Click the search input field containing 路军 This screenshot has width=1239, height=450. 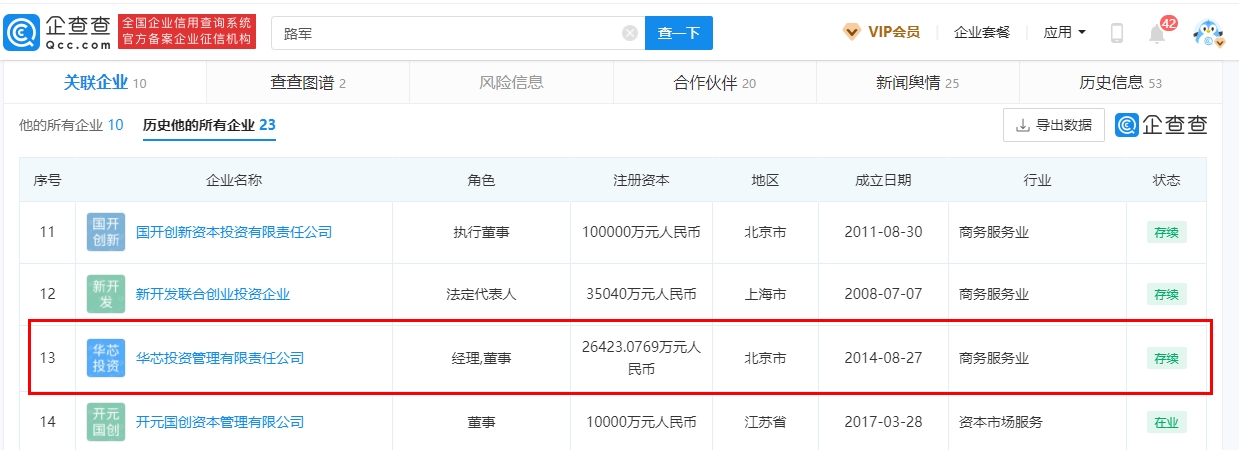[x=450, y=33]
